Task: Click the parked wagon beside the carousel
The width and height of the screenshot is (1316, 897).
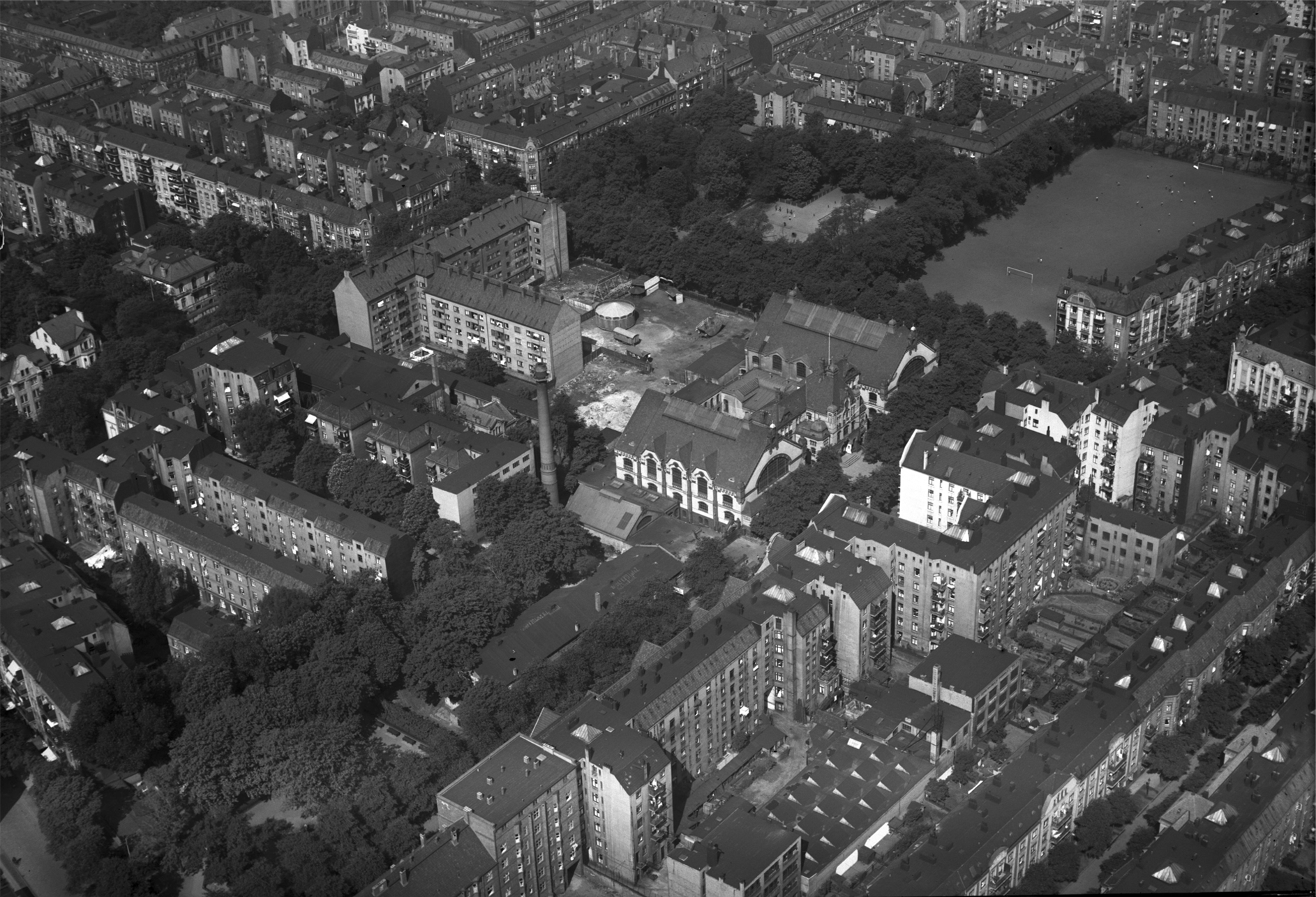Action: [x=627, y=336]
